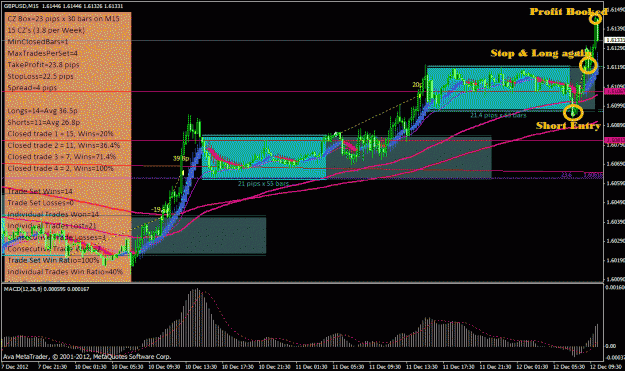Select 'Closed trade 1 = 15, Wins=20%'
This screenshot has width=625, height=371.
[x=60, y=133]
